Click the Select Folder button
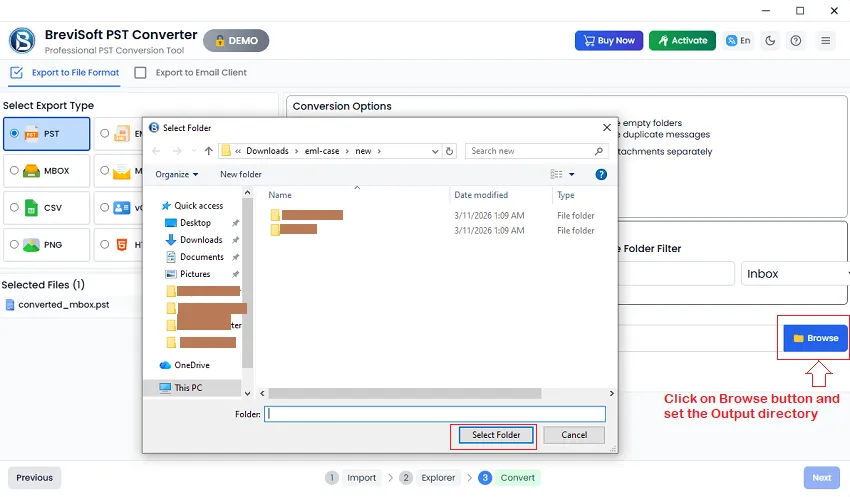The height and width of the screenshot is (497, 850). (495, 435)
